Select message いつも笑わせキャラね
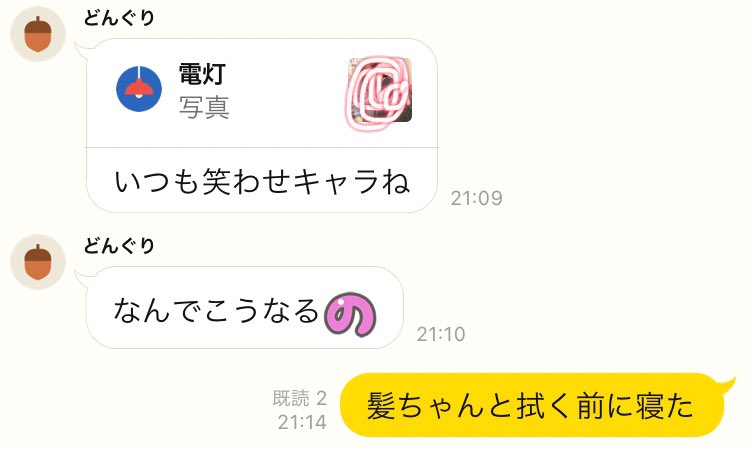The height and width of the screenshot is (450, 750). (x=262, y=181)
